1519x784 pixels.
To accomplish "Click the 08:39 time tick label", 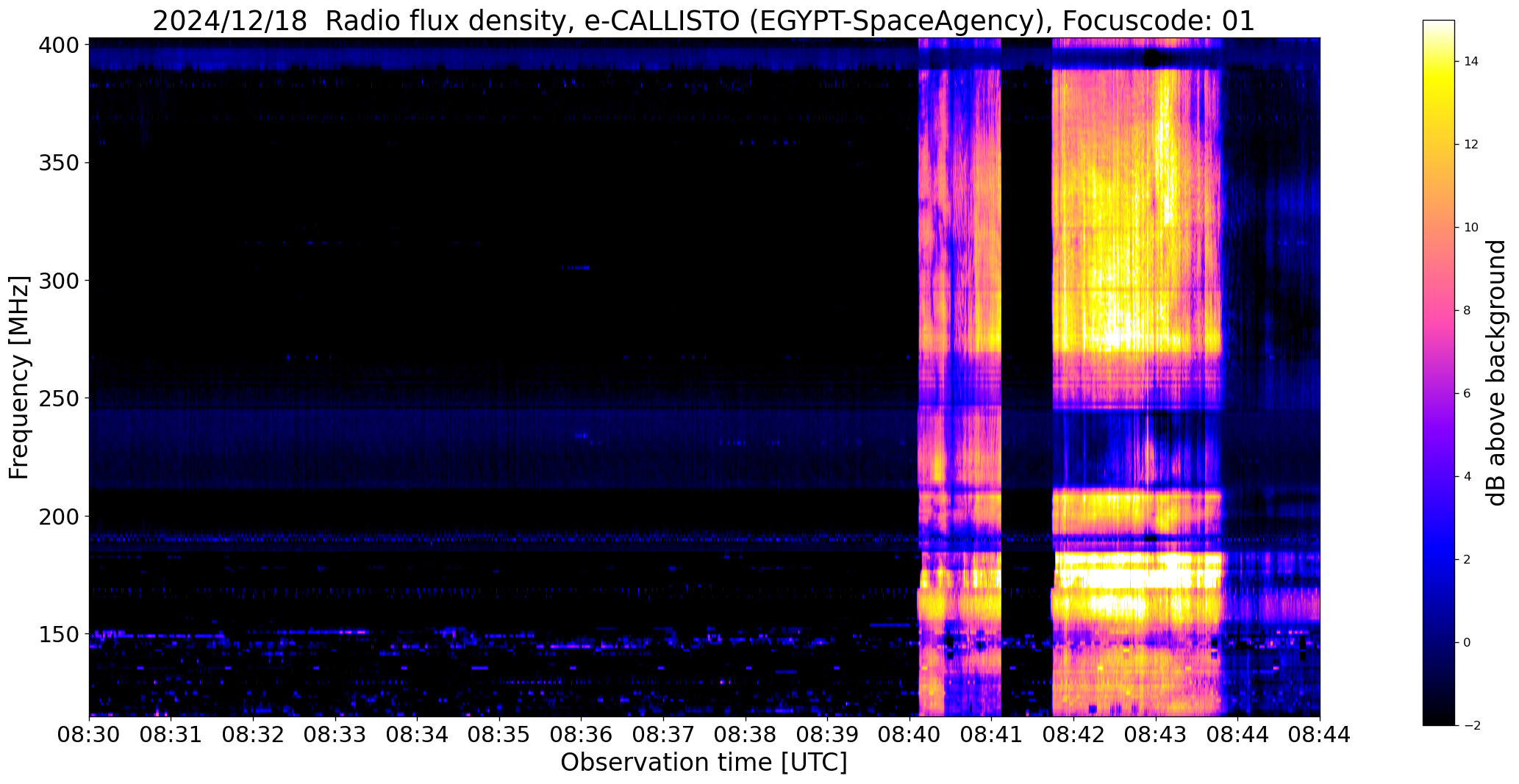I will (828, 736).
